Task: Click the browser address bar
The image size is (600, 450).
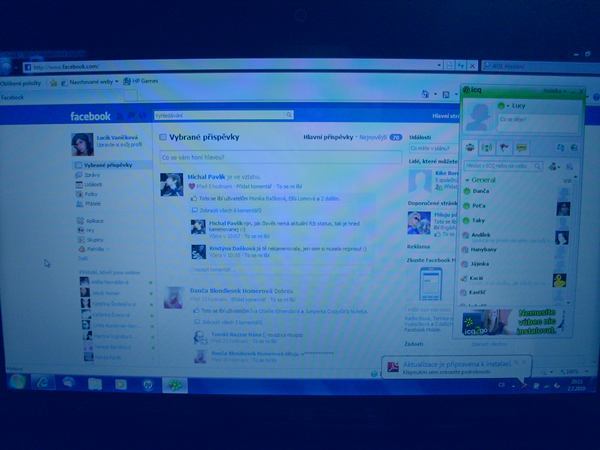Action: point(230,66)
